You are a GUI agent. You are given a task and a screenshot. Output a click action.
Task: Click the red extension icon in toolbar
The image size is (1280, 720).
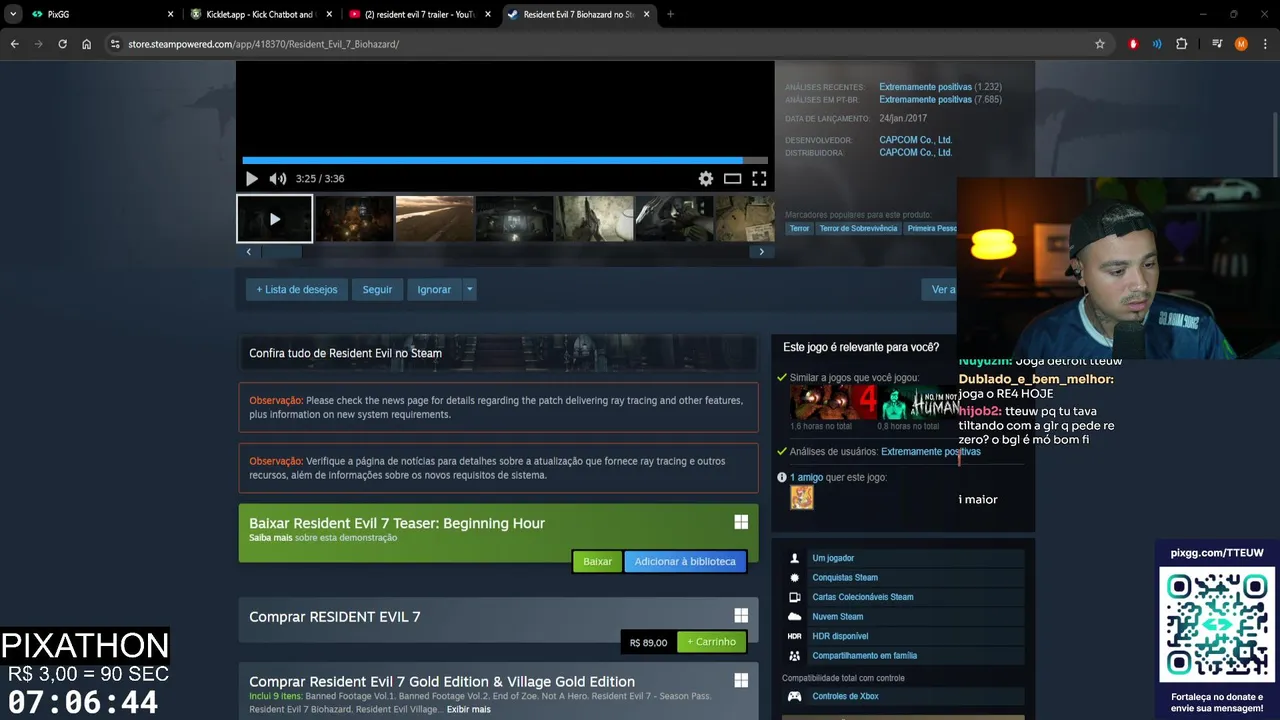1133,44
